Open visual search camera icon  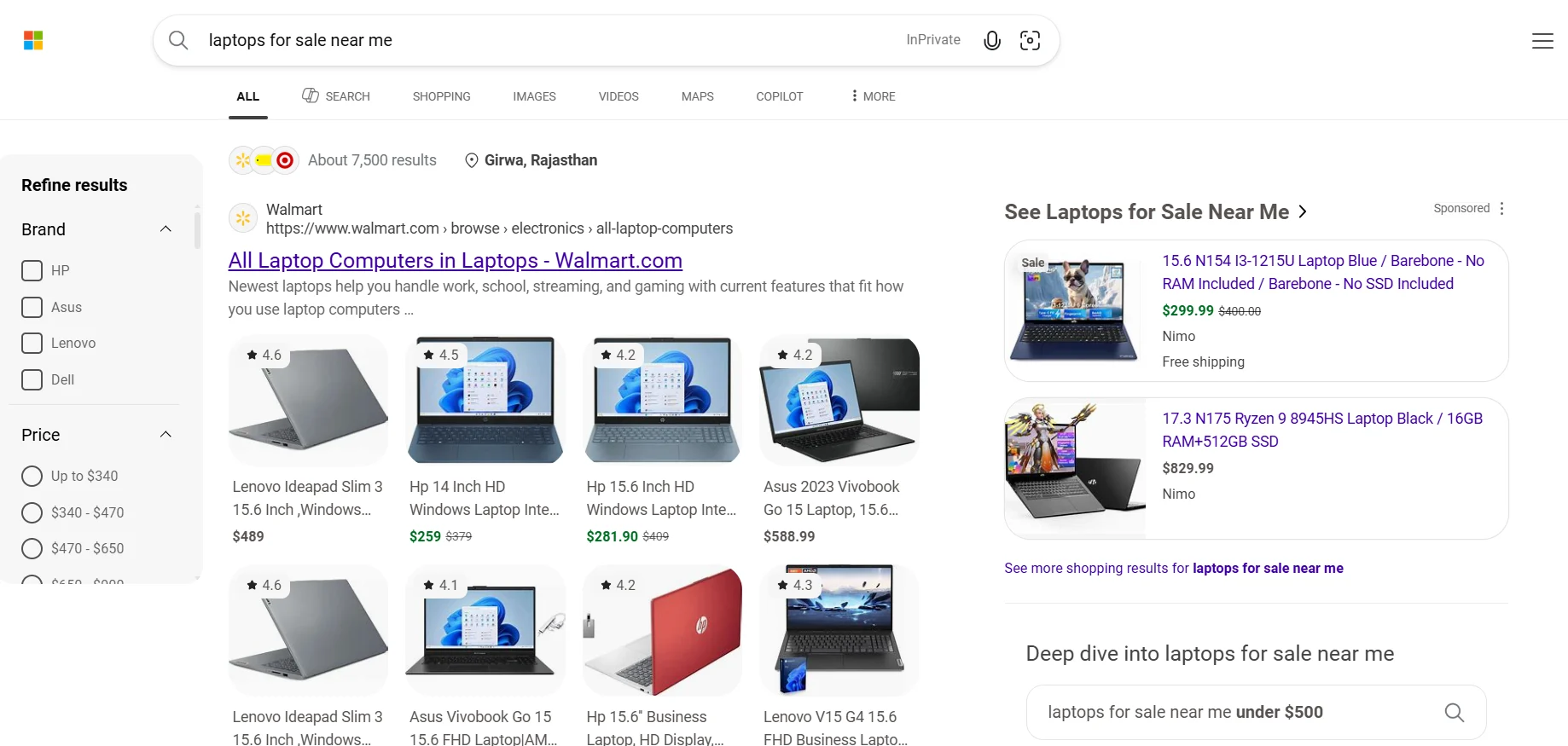point(1030,40)
